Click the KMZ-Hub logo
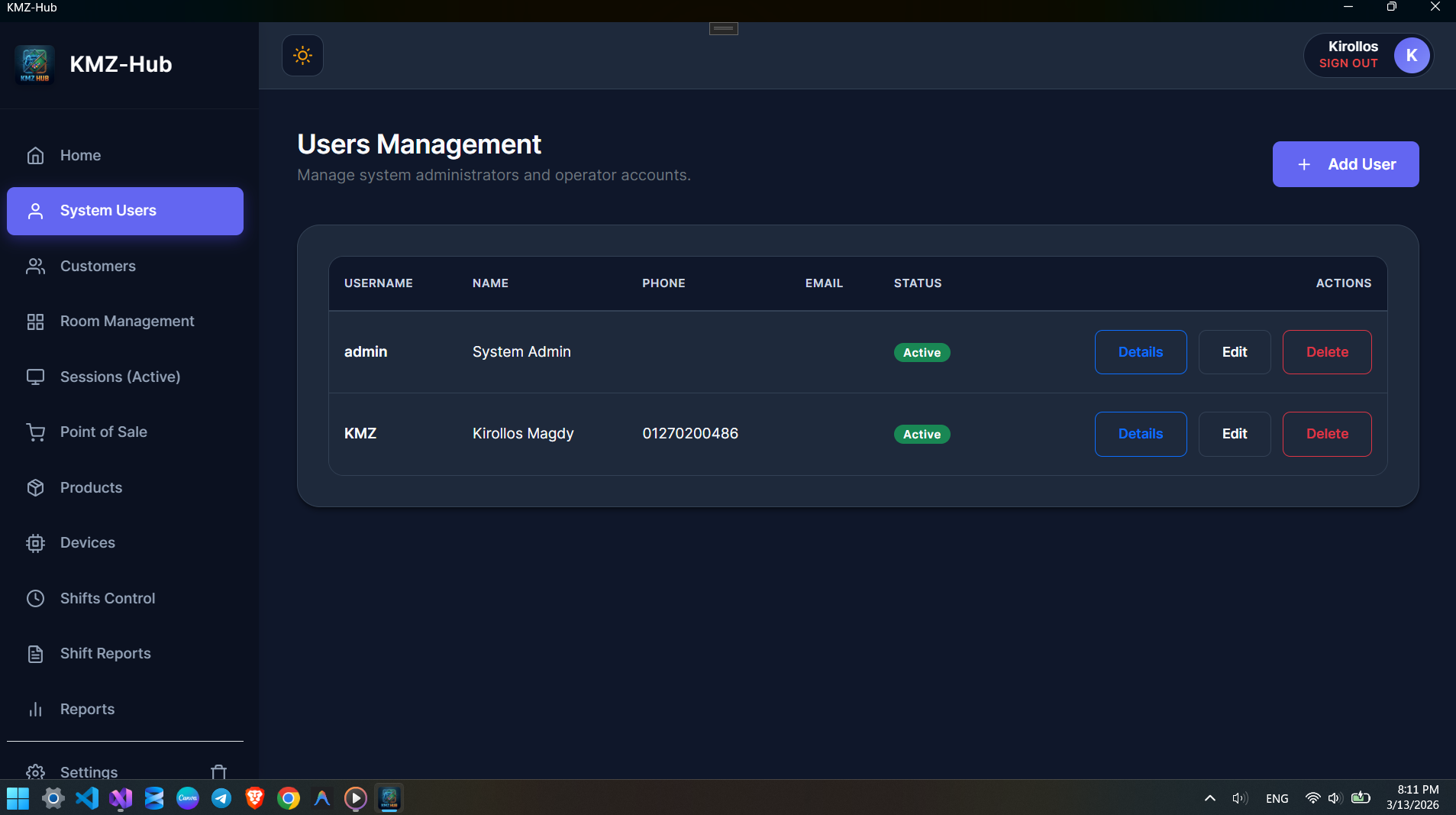 [34, 64]
